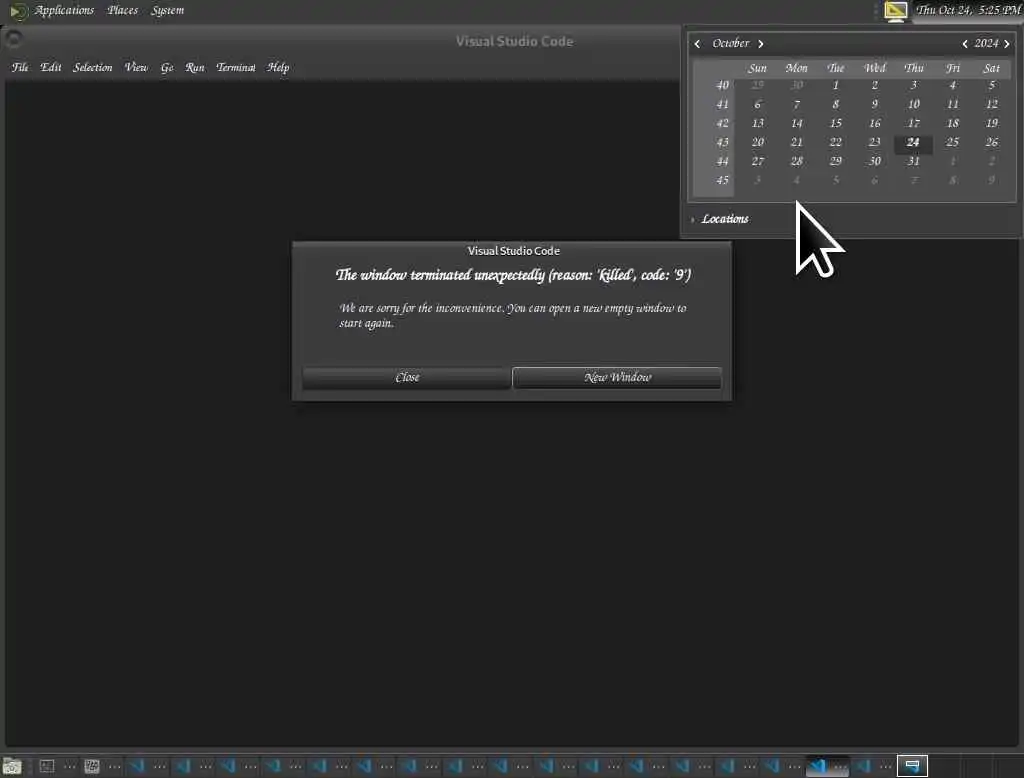The height and width of the screenshot is (778, 1024).
Task: Select October 16 in the calendar
Action: tap(874, 123)
